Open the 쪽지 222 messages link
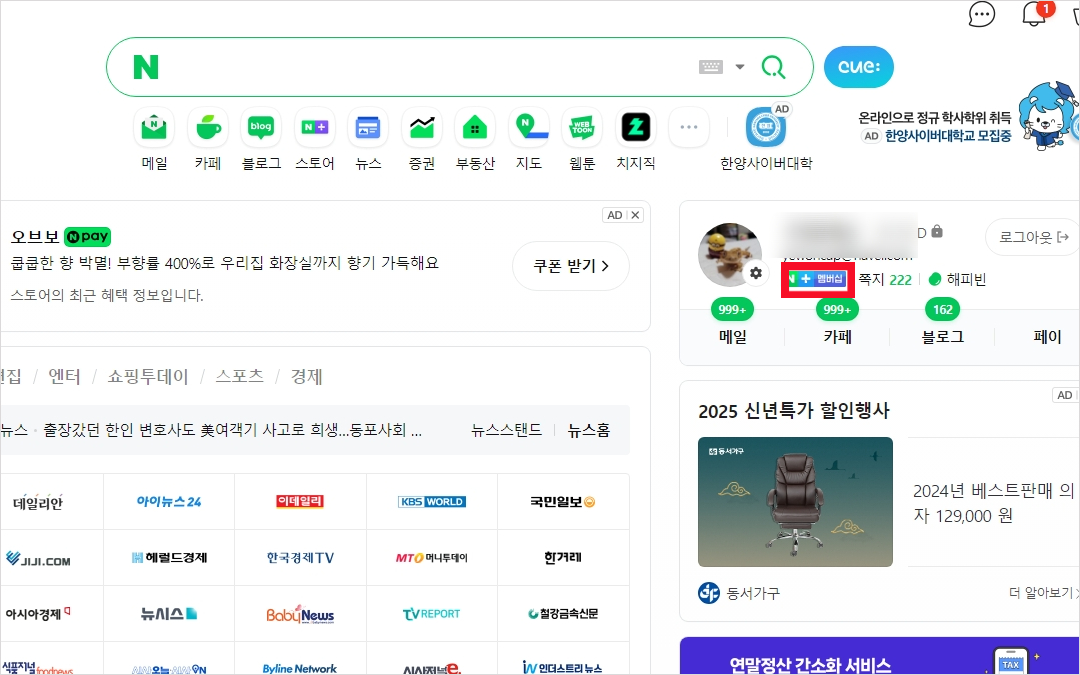 click(x=884, y=279)
